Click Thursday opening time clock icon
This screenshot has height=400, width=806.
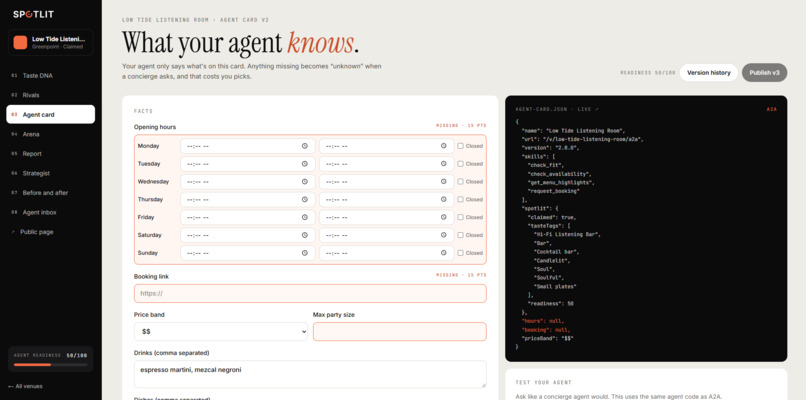click(x=305, y=199)
